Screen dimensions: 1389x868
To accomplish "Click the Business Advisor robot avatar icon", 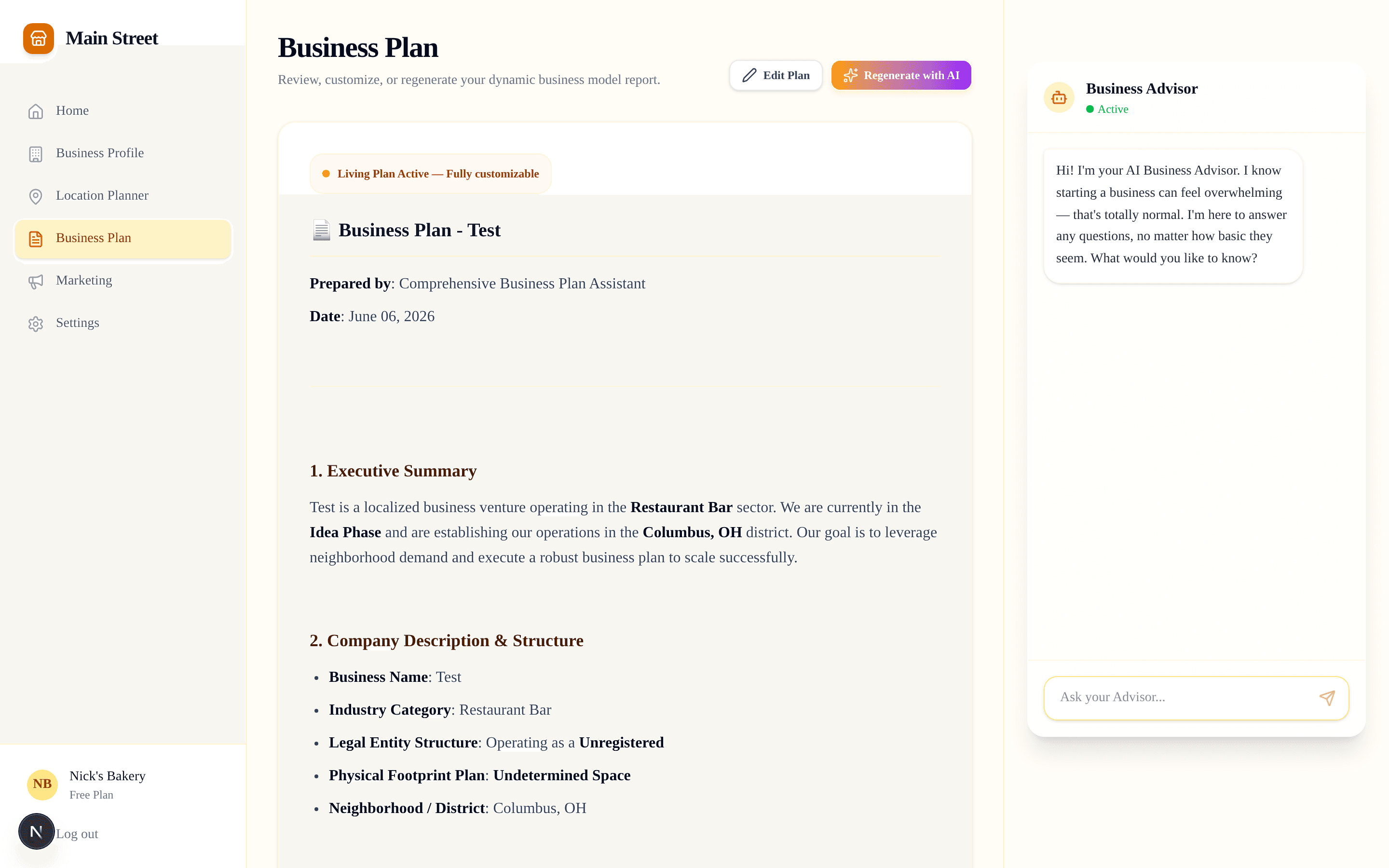I will (1059, 97).
